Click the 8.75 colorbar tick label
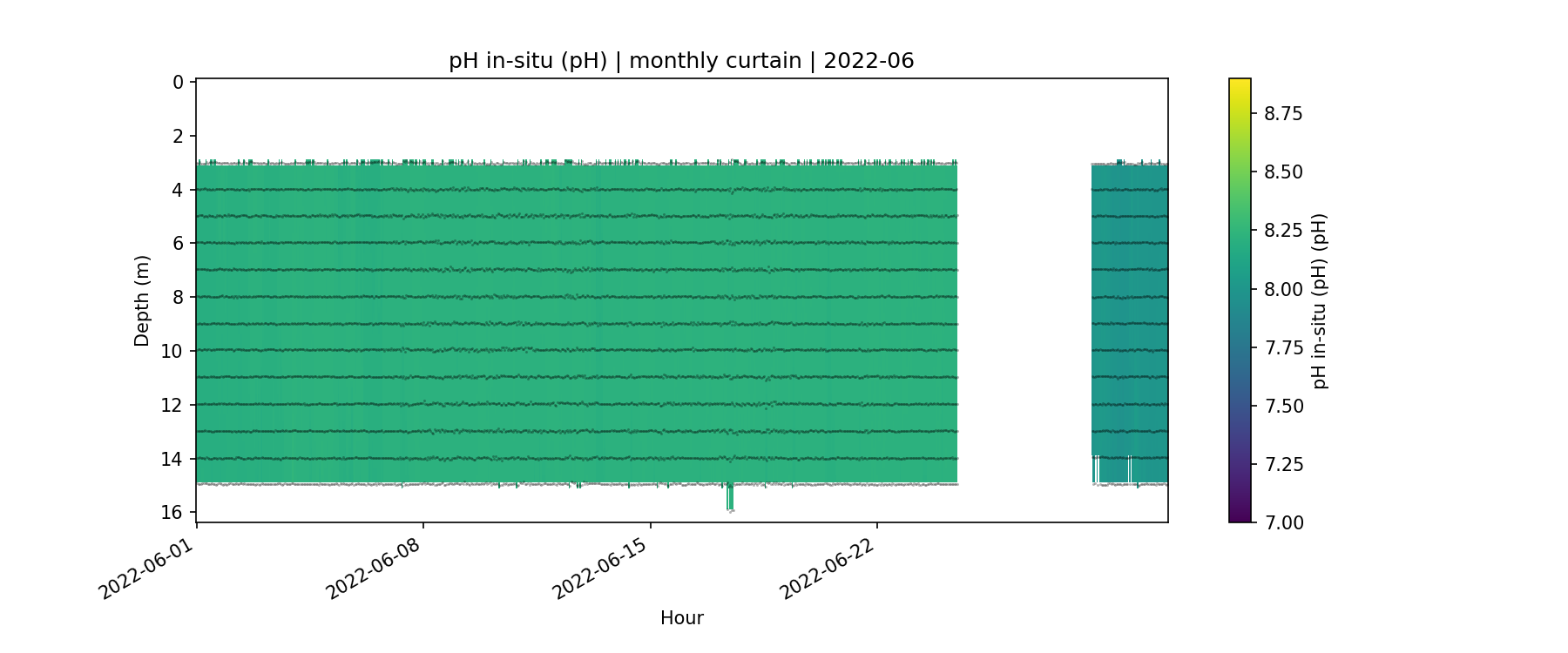The width and height of the screenshot is (1568, 653). click(x=1283, y=114)
